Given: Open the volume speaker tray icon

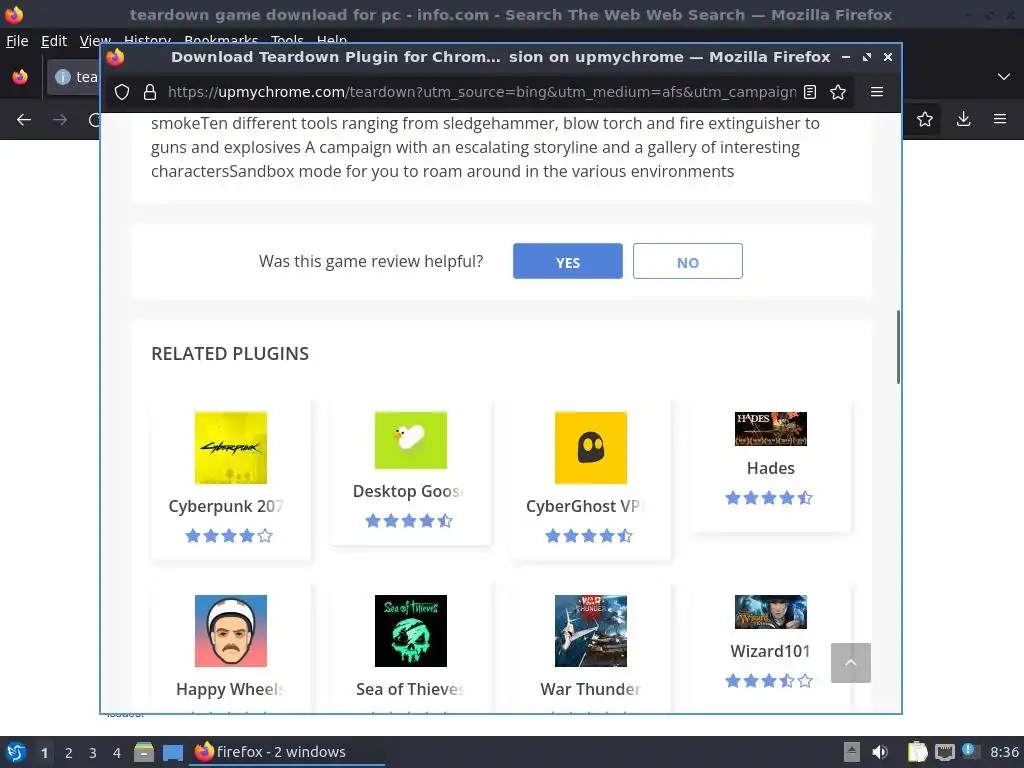Looking at the screenshot, I should [x=880, y=752].
